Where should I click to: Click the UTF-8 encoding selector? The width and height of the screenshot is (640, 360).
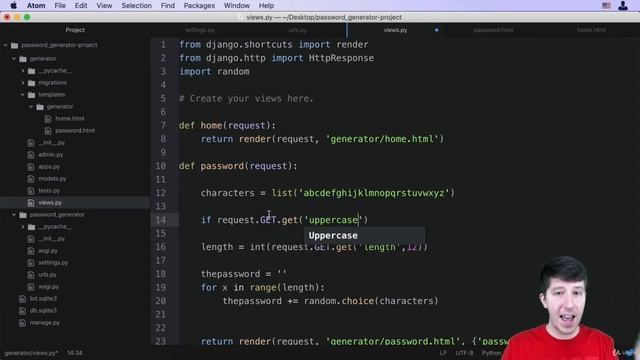tap(464, 353)
